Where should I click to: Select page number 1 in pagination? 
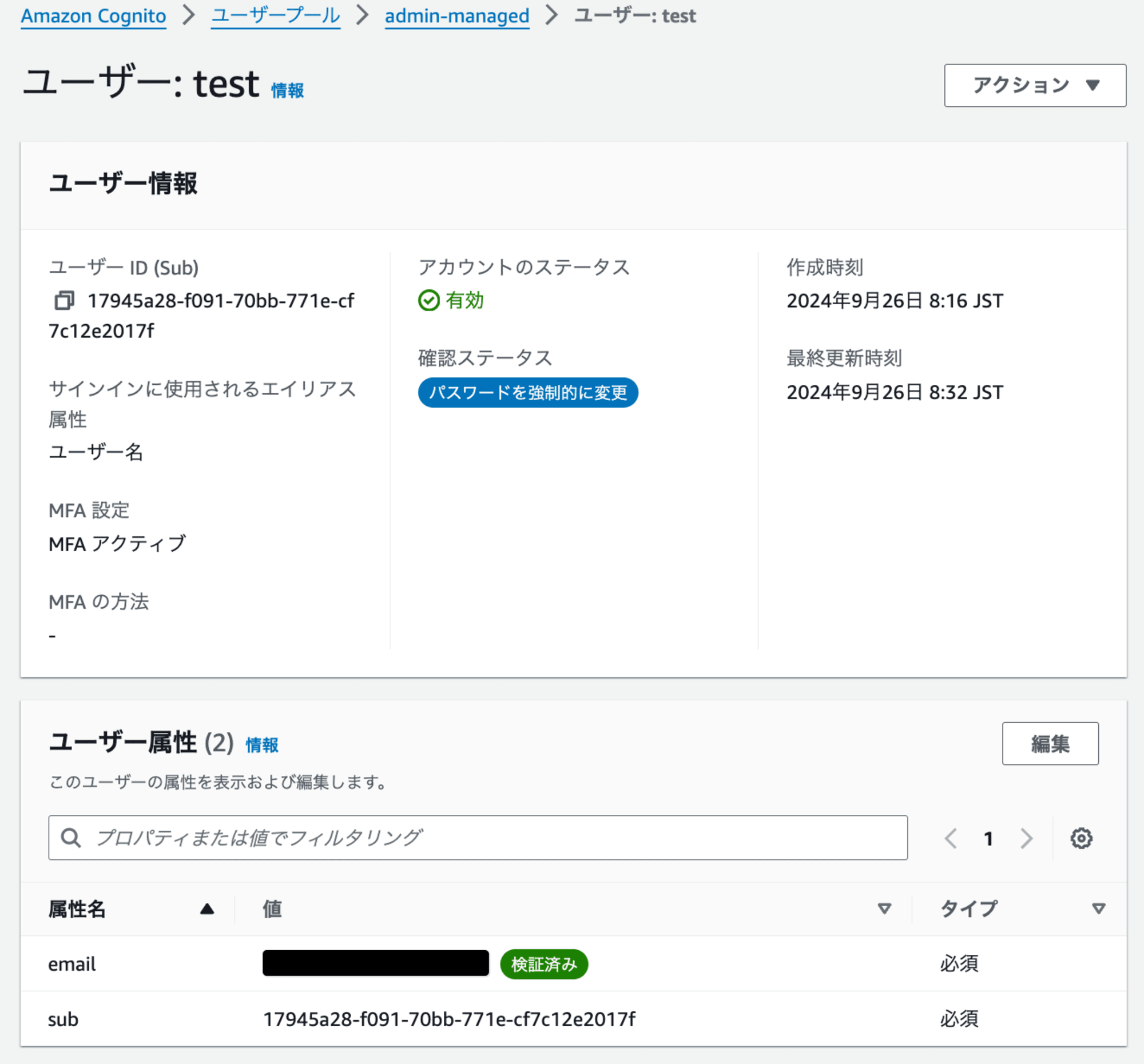[988, 839]
